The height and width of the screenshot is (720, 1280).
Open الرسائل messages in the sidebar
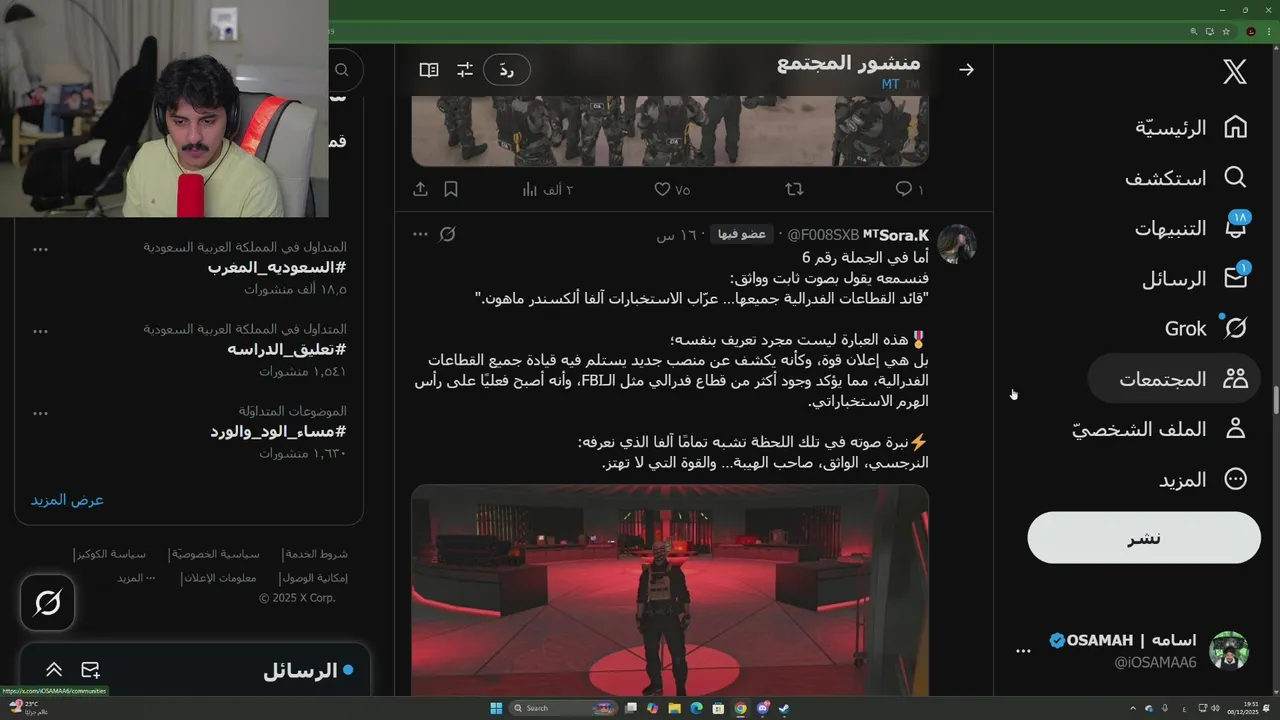pos(1194,279)
